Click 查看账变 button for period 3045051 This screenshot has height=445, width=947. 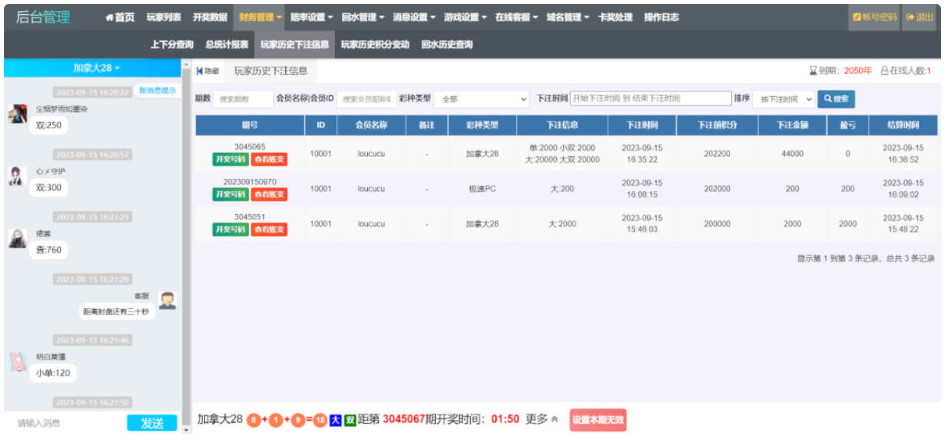[269, 229]
